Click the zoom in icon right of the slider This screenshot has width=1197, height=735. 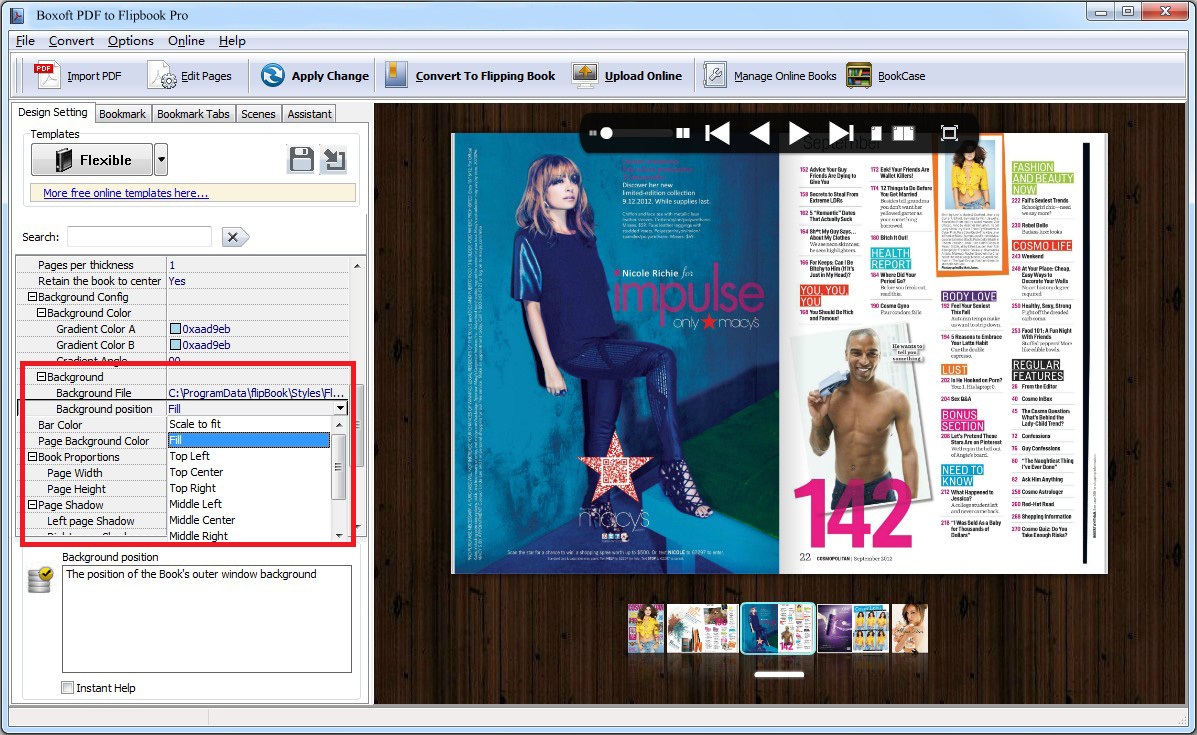click(x=683, y=133)
